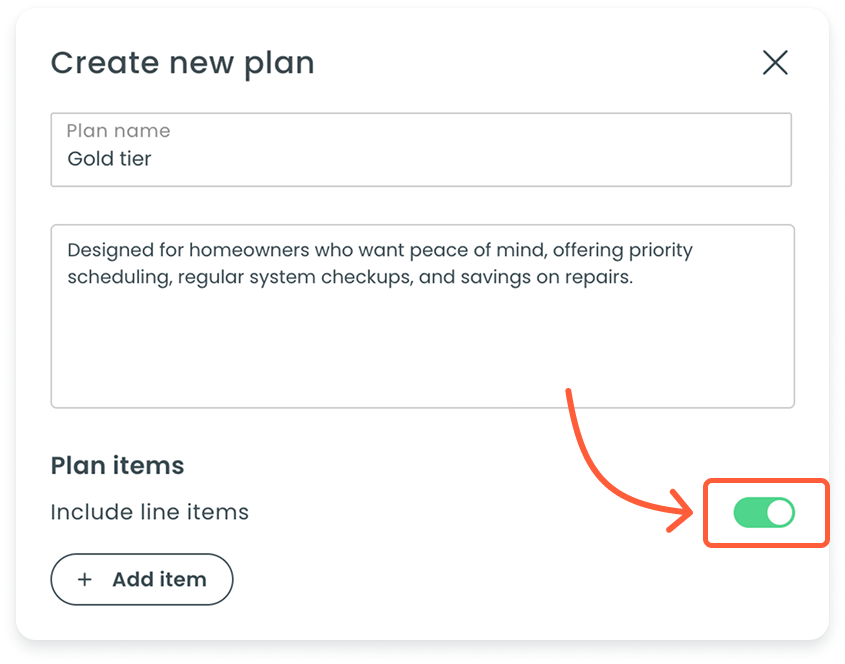The image size is (845, 664).
Task: Click the X in the dialog's top-right corner
Action: 775,62
